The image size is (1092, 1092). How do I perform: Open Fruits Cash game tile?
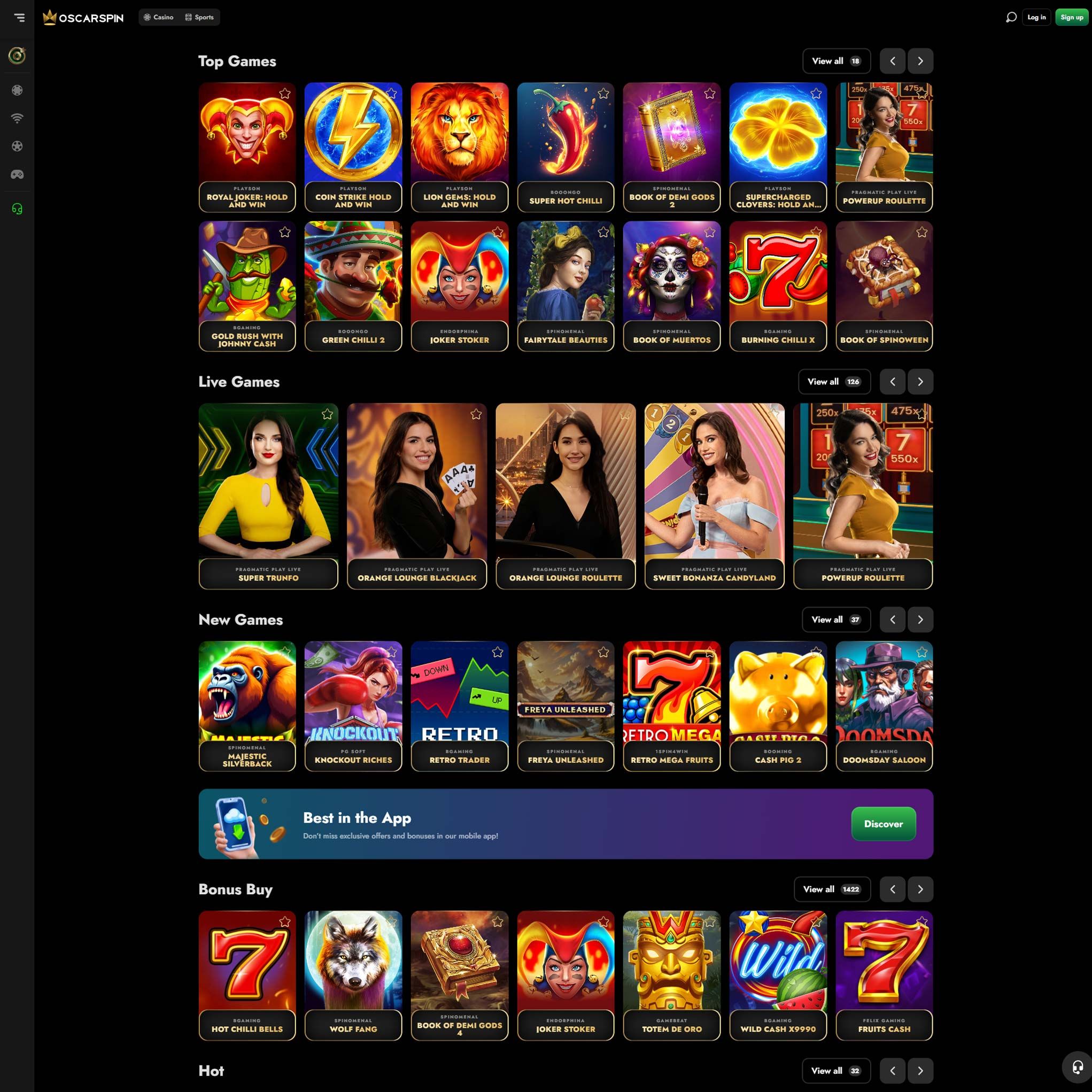(884, 975)
